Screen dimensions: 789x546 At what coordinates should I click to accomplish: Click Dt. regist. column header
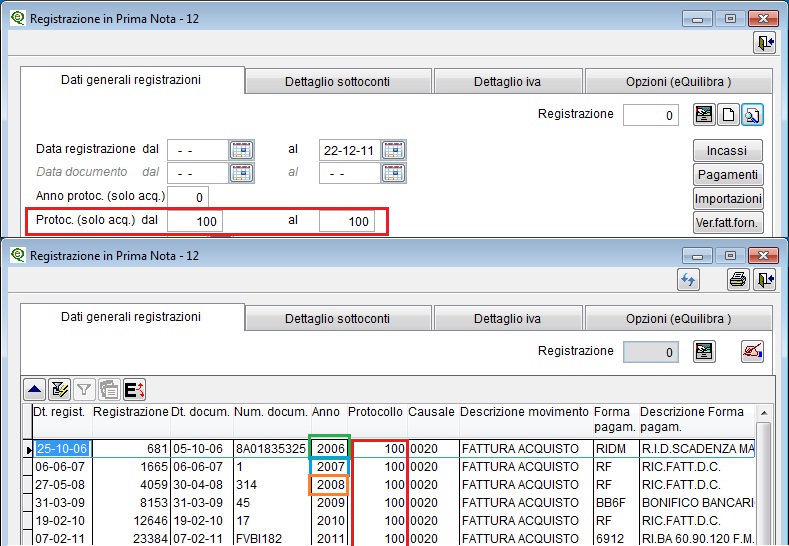pos(62,419)
